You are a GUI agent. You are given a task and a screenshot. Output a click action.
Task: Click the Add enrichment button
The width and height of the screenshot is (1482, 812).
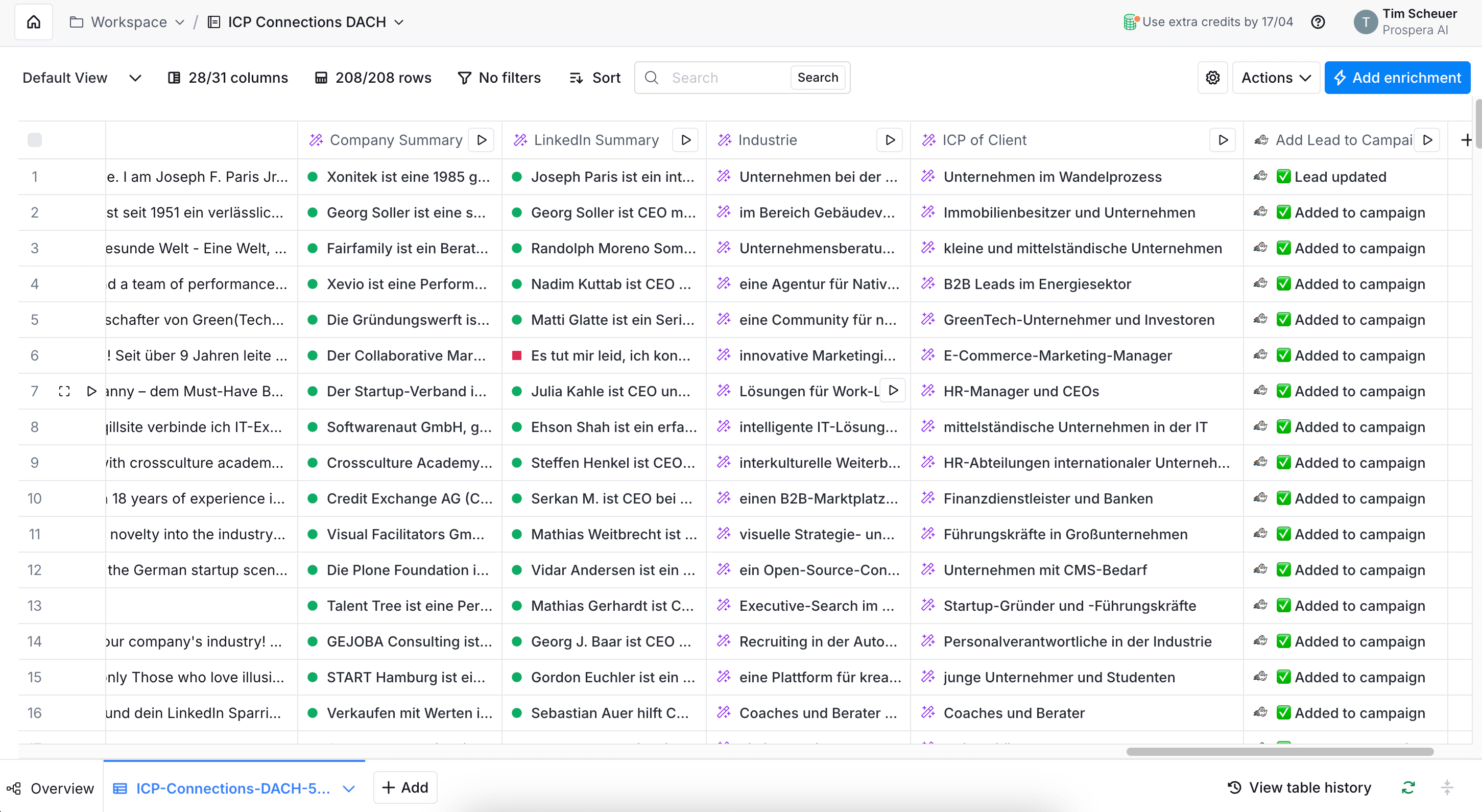click(1397, 78)
